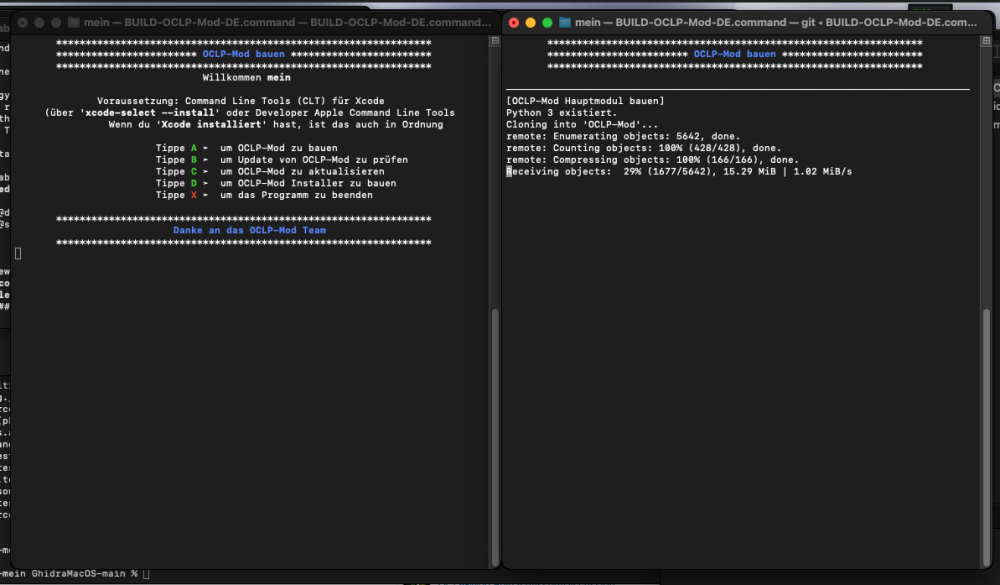Click 'Voraussetzung: Command Line Tools' line
Viewport: 1000px width, 585px height.
240,101
